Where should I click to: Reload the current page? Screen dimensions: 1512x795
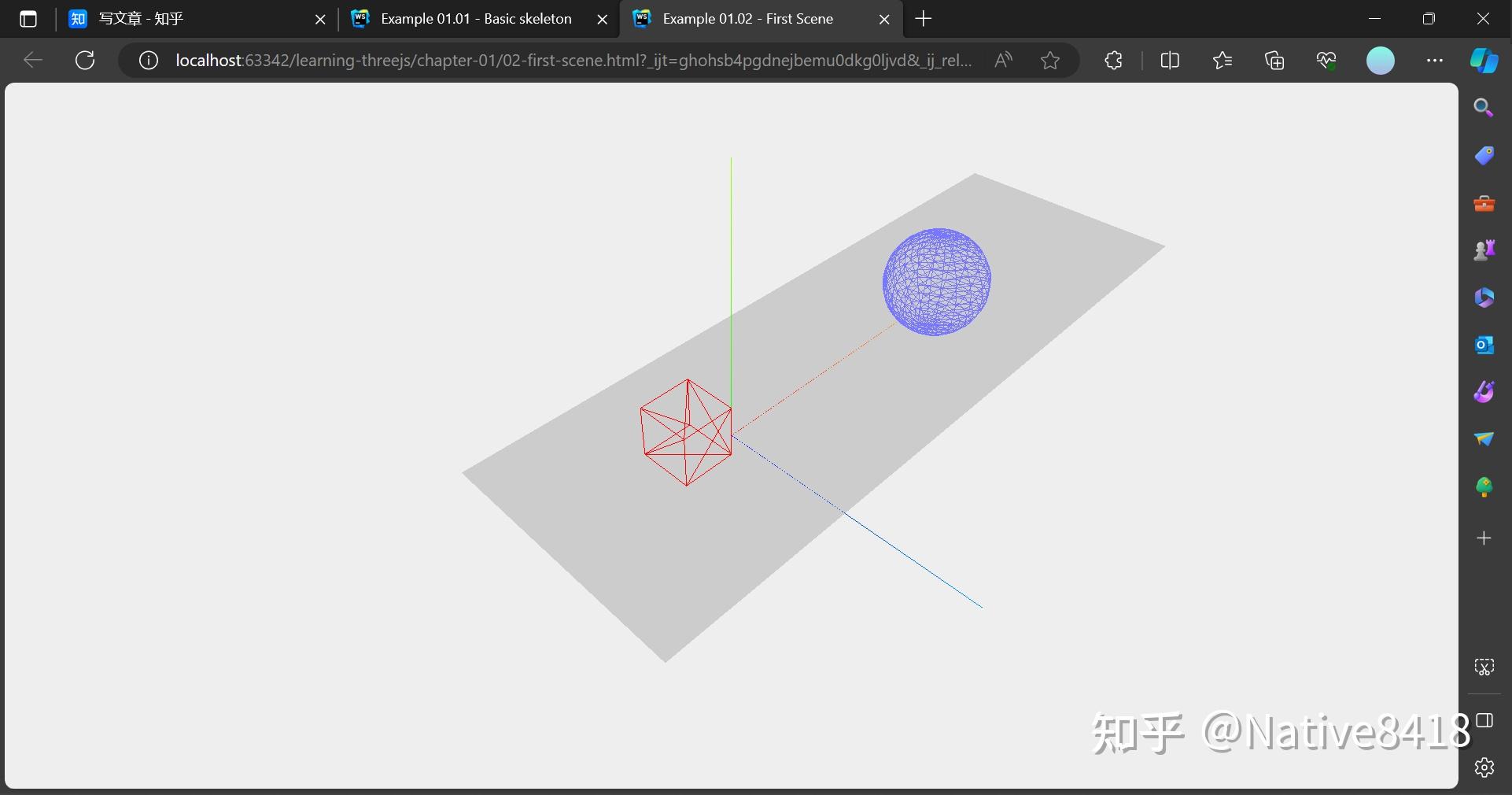click(x=85, y=61)
